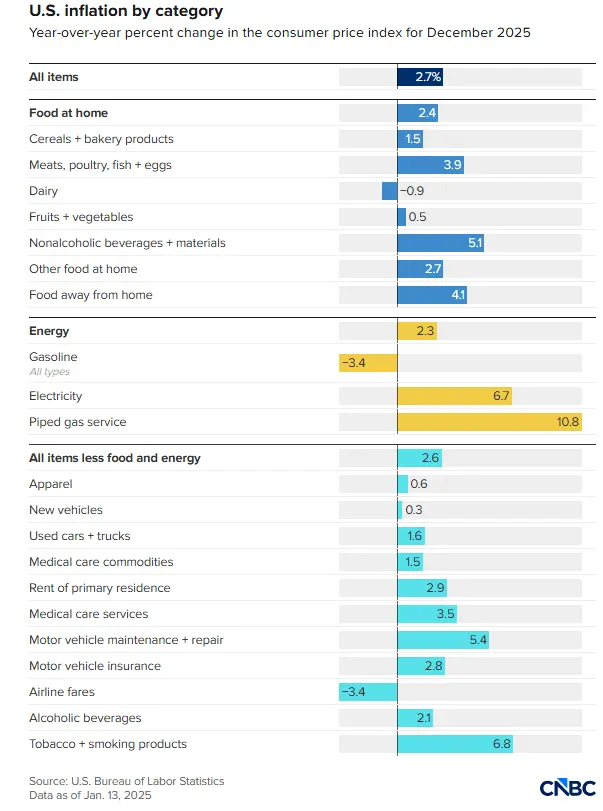Select the Gasoline -3.4 negative bar
This screenshot has height=811, width=603.
click(368, 363)
